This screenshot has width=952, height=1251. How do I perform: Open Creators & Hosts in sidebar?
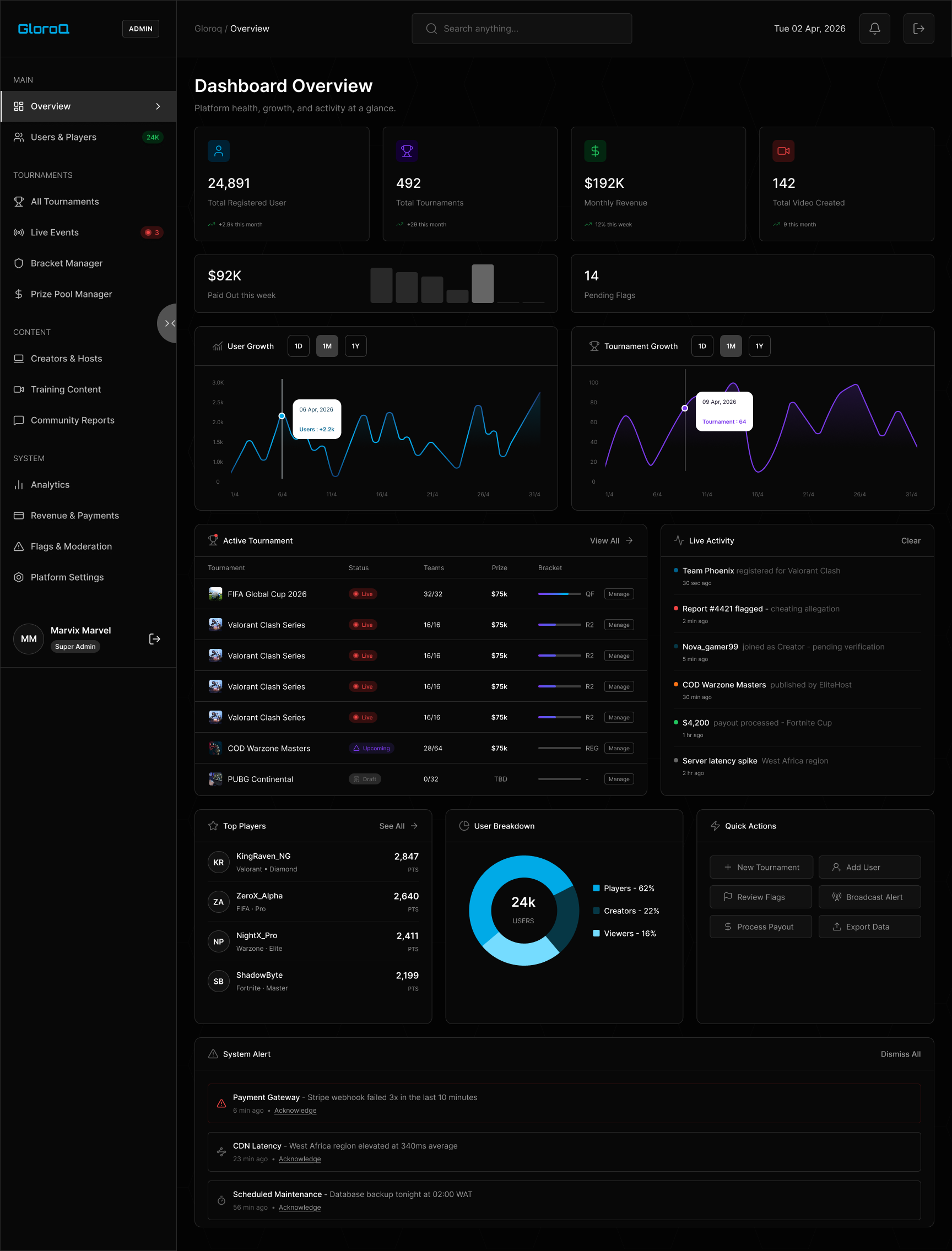pyautogui.click(x=88, y=359)
